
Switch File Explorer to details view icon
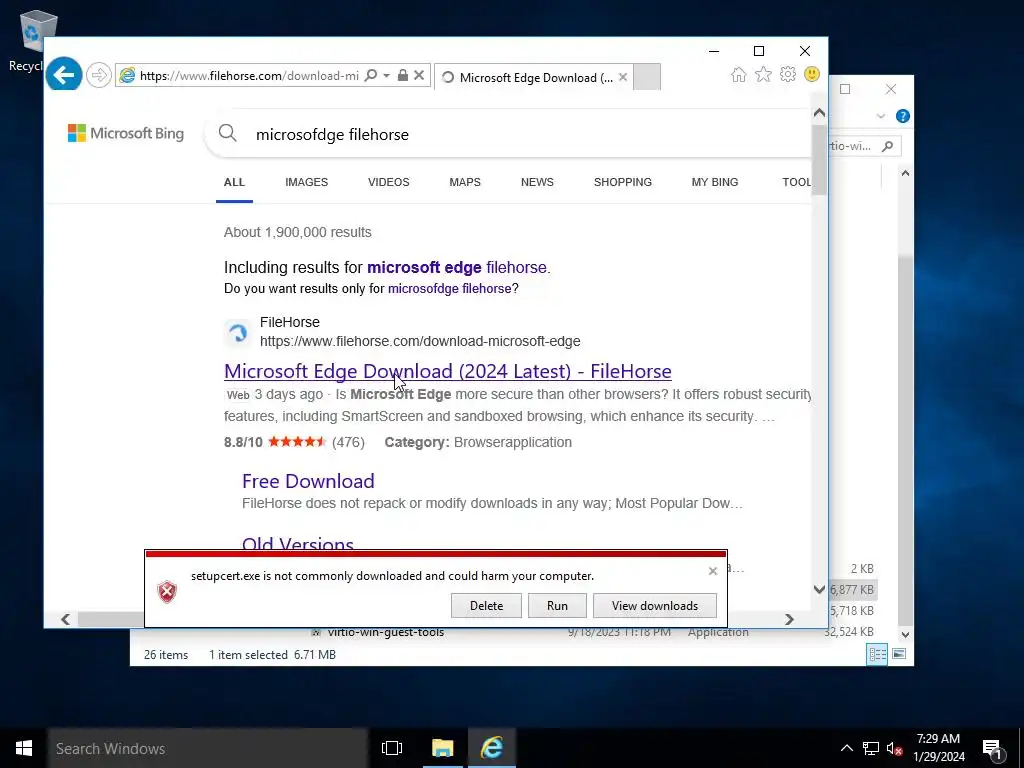[x=877, y=654]
